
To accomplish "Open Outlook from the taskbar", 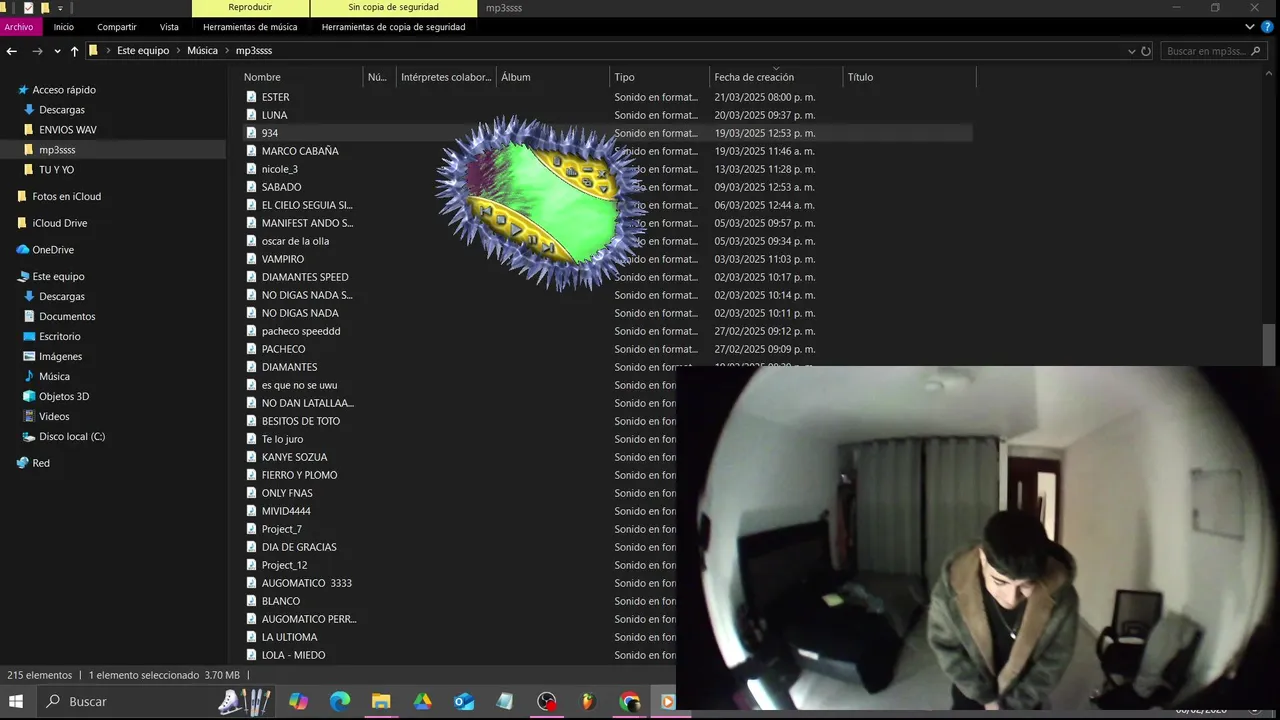I will (x=464, y=702).
